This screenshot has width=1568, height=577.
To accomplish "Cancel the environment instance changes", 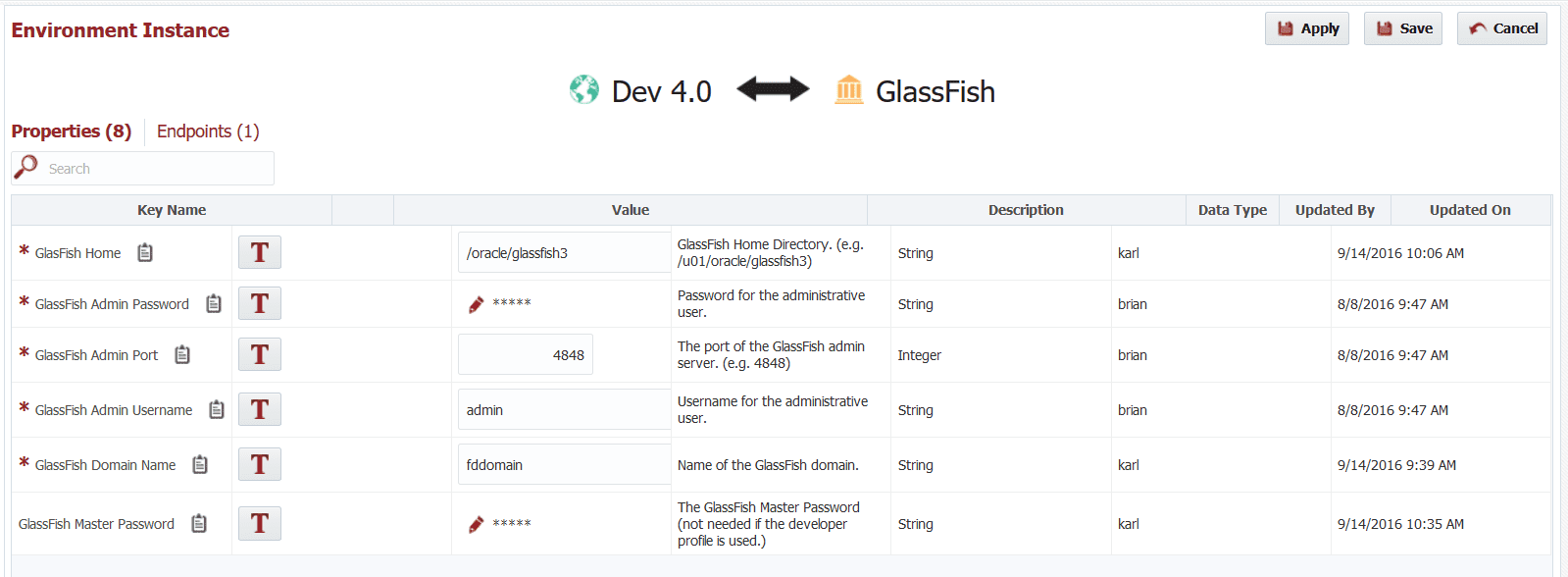I will [x=1501, y=27].
